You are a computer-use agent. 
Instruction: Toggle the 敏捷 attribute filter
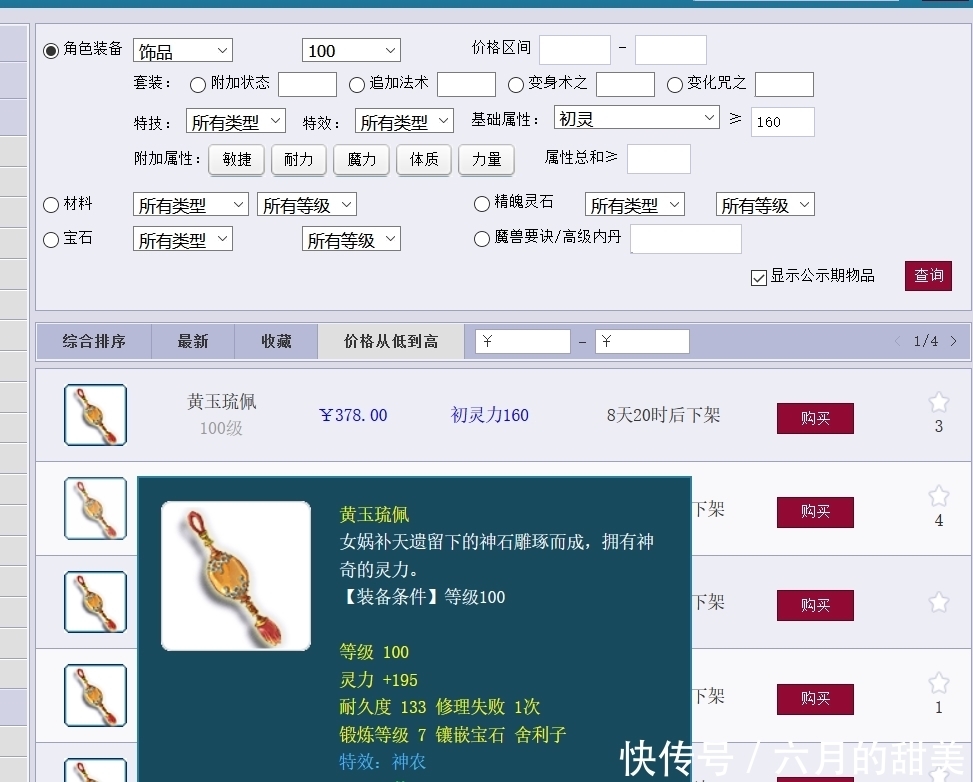click(x=236, y=159)
